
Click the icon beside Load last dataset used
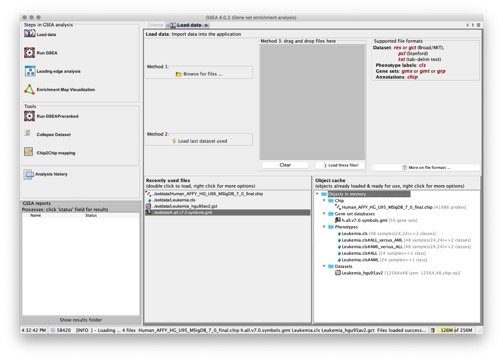click(174, 141)
